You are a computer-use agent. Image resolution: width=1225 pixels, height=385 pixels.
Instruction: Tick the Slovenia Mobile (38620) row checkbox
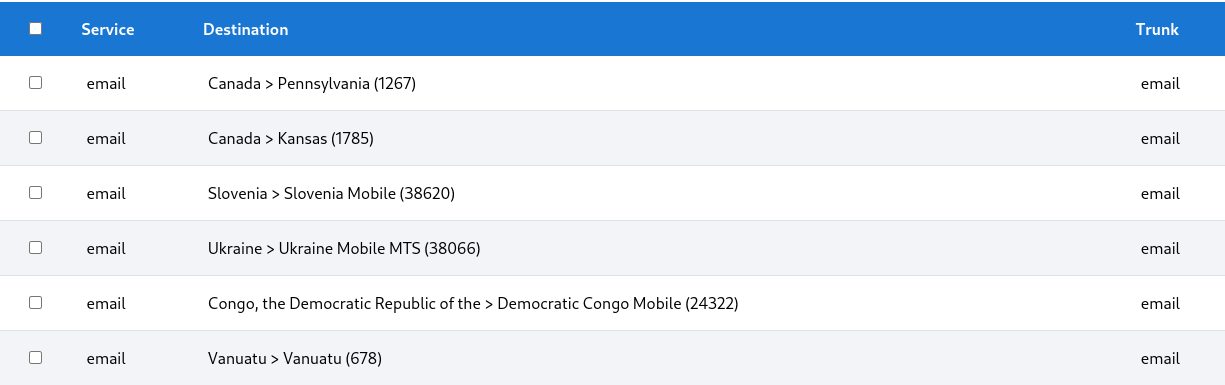pyautogui.click(x=36, y=193)
